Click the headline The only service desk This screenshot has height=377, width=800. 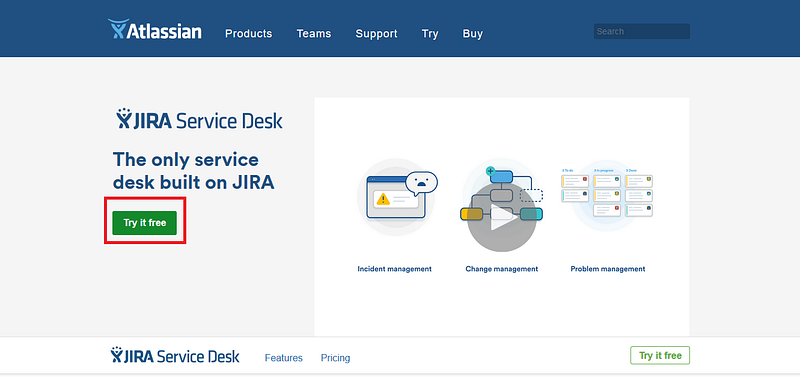(x=194, y=171)
